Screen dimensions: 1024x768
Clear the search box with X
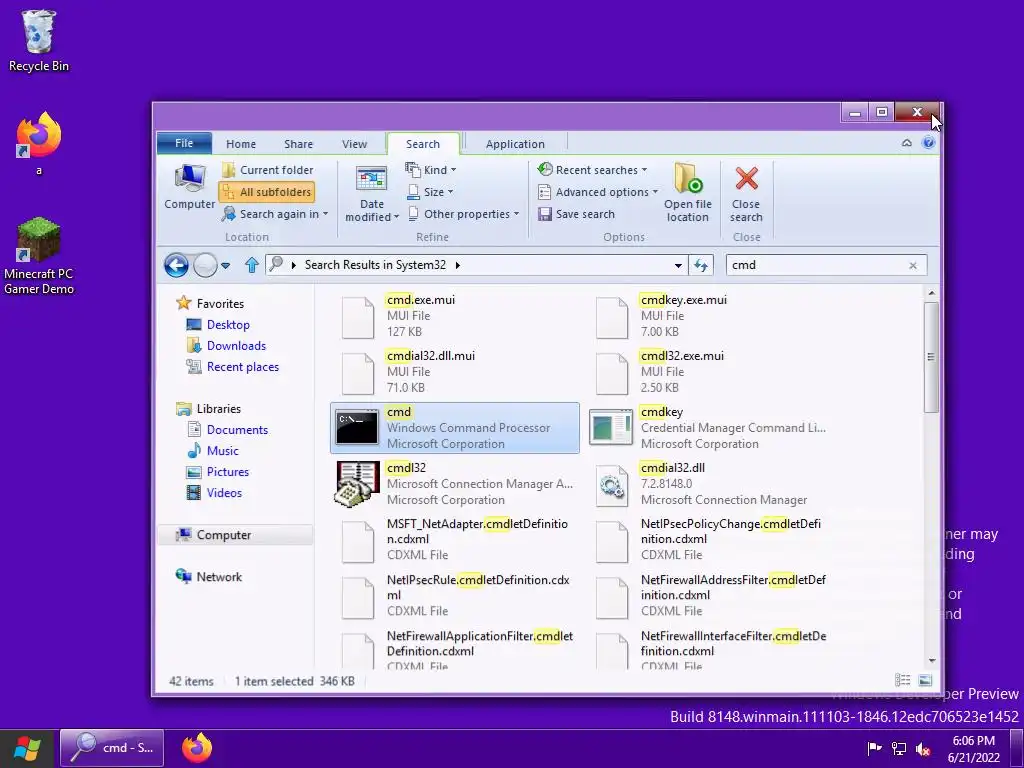click(x=913, y=265)
